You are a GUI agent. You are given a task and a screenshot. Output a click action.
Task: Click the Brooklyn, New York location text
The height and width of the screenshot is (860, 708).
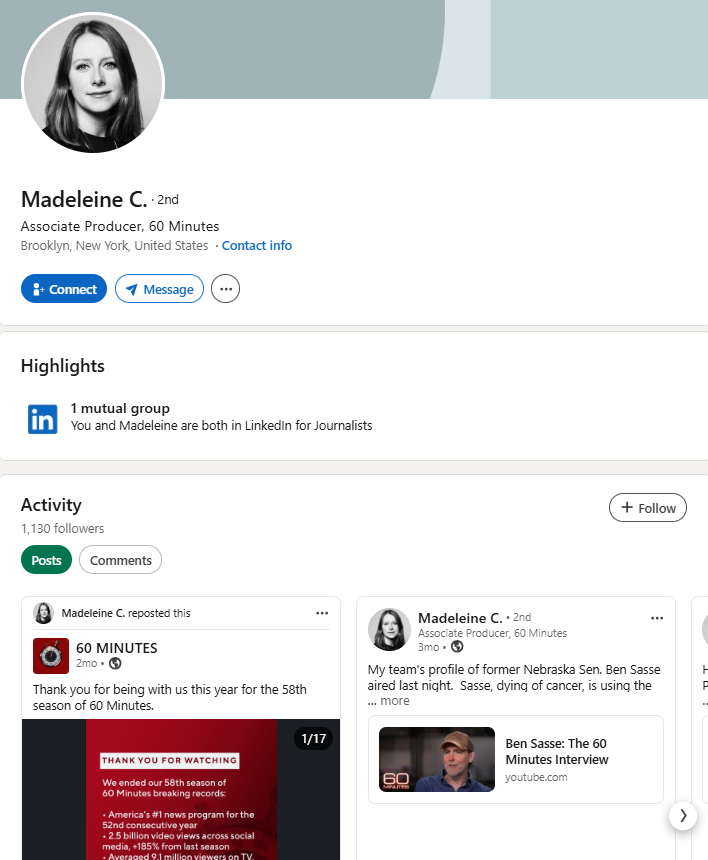point(115,245)
